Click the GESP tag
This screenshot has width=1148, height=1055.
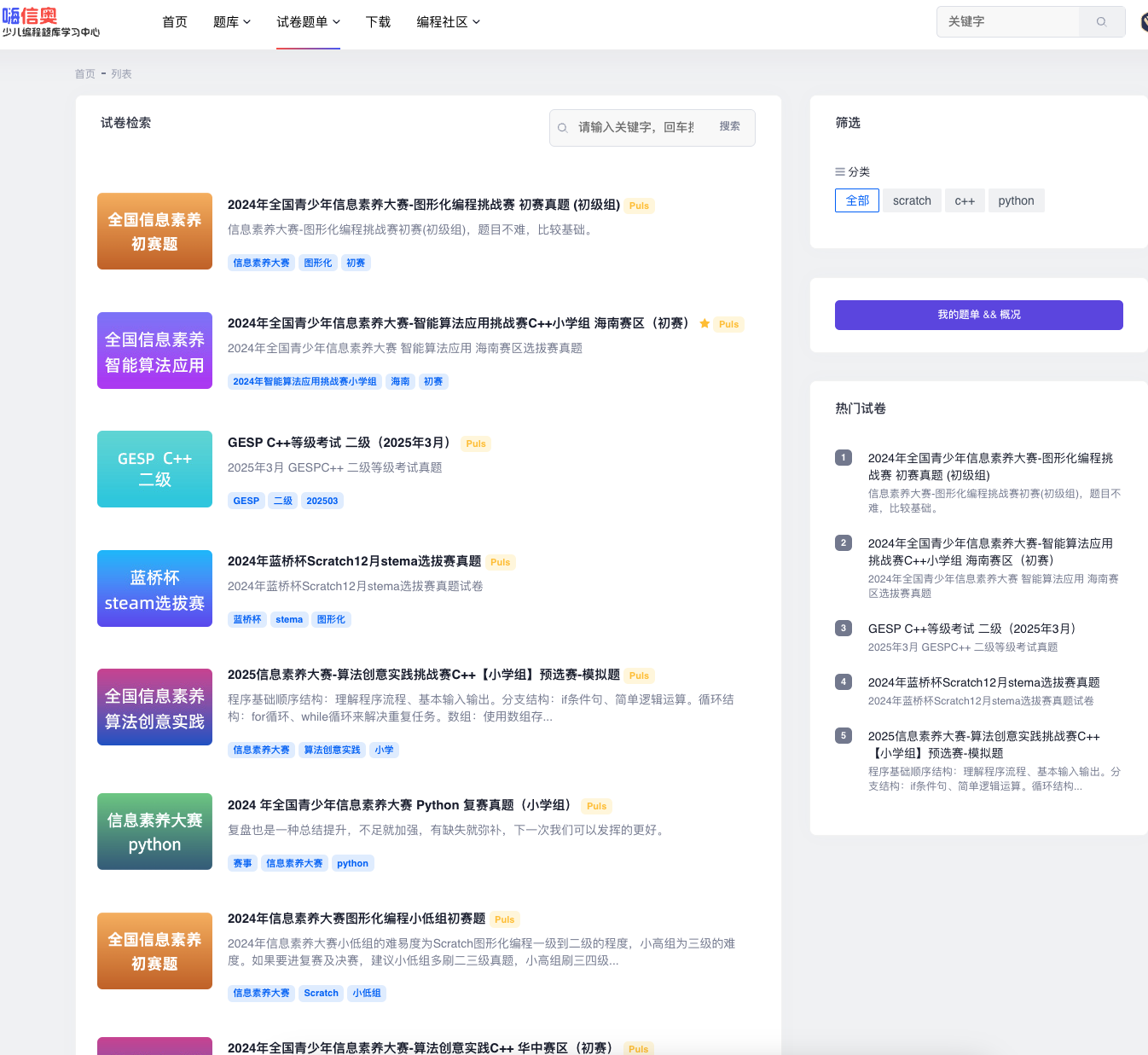246,501
